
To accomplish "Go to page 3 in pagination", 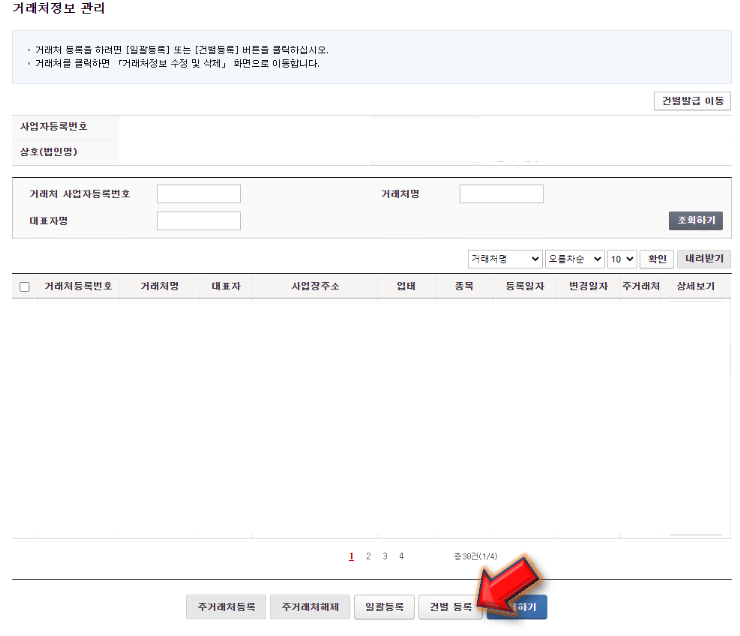I will tap(385, 556).
